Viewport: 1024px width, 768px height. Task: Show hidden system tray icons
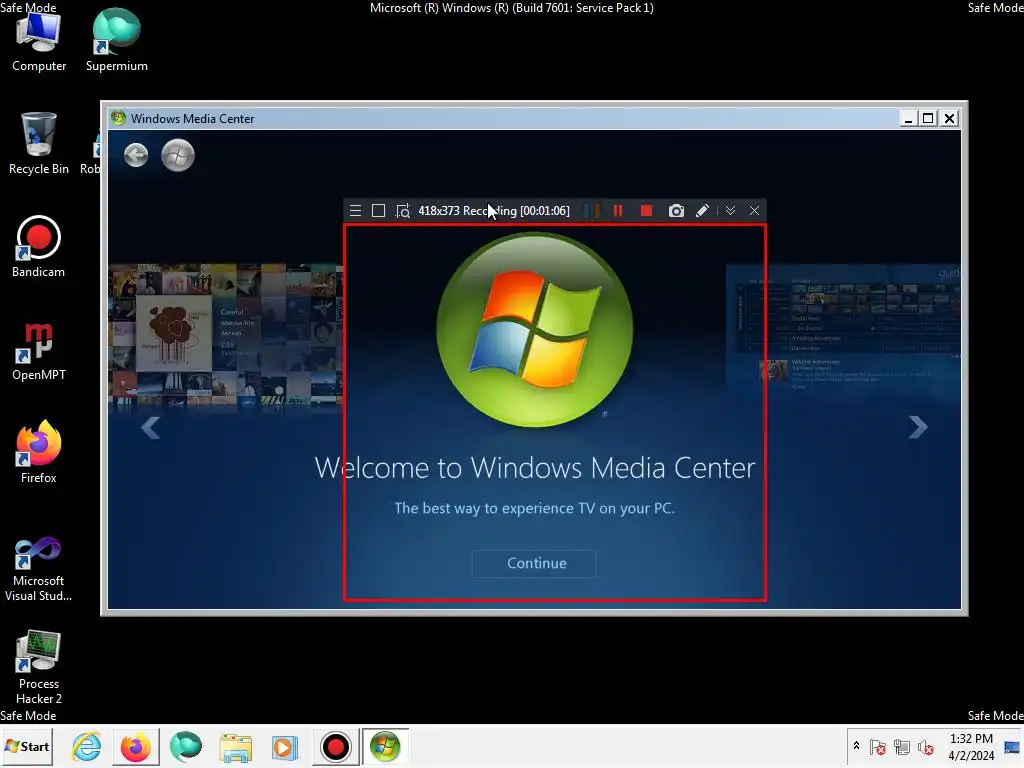[x=856, y=746]
